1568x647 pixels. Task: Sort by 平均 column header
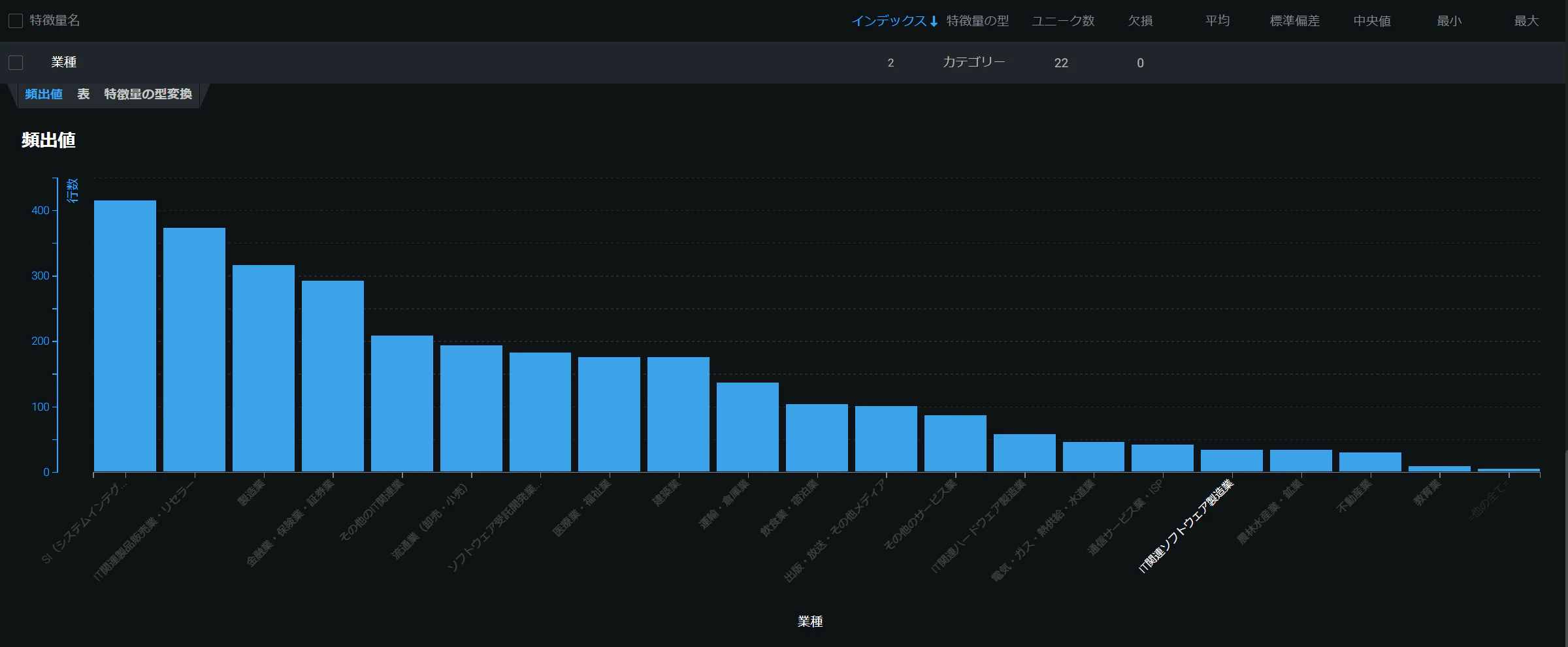pyautogui.click(x=1217, y=21)
